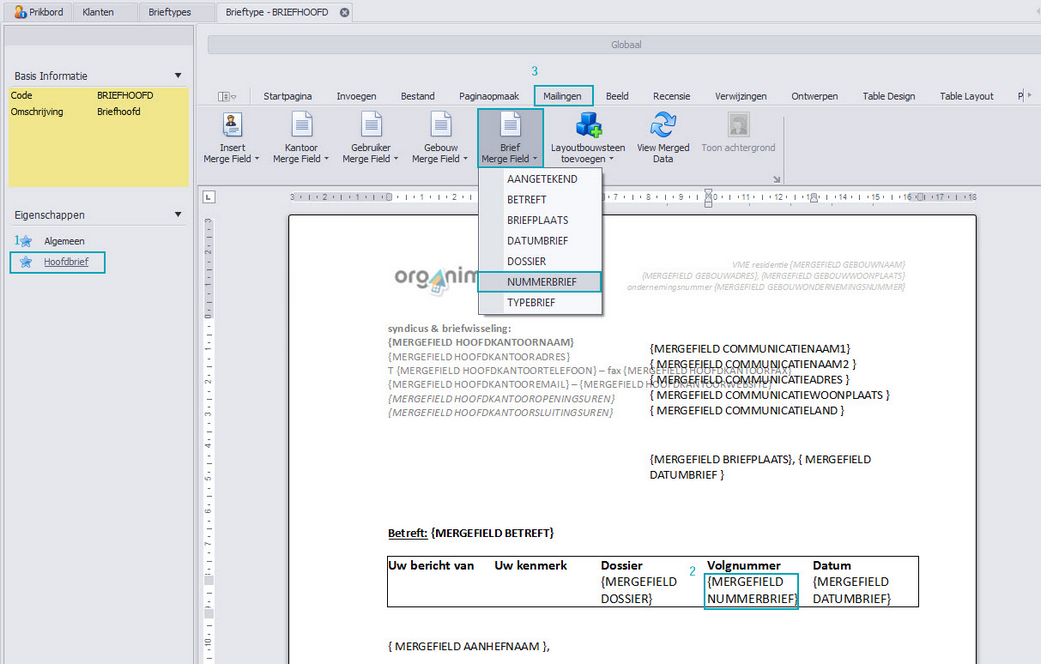This screenshot has height=664, width=1041.
Task: Open the Verwijzingen ribbon tab
Action: (x=740, y=96)
